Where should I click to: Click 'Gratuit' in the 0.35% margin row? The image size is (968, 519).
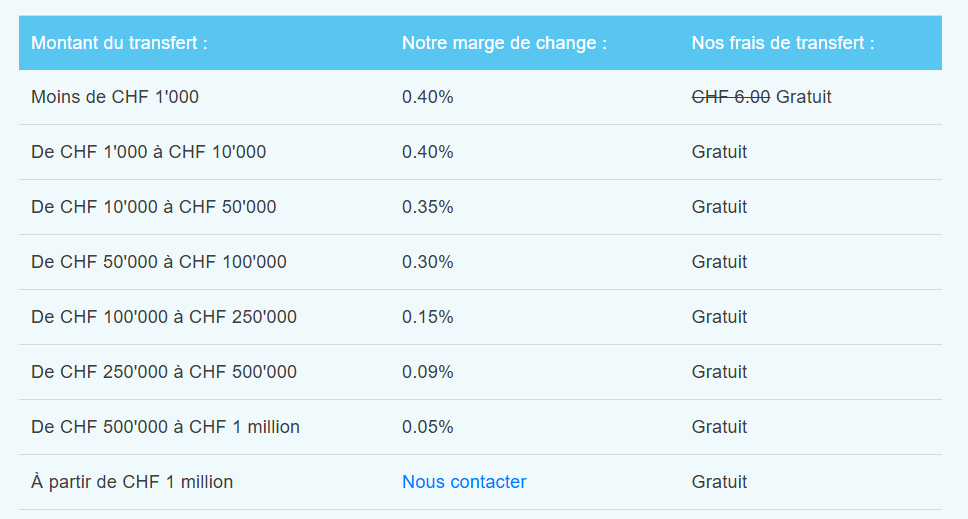point(719,207)
